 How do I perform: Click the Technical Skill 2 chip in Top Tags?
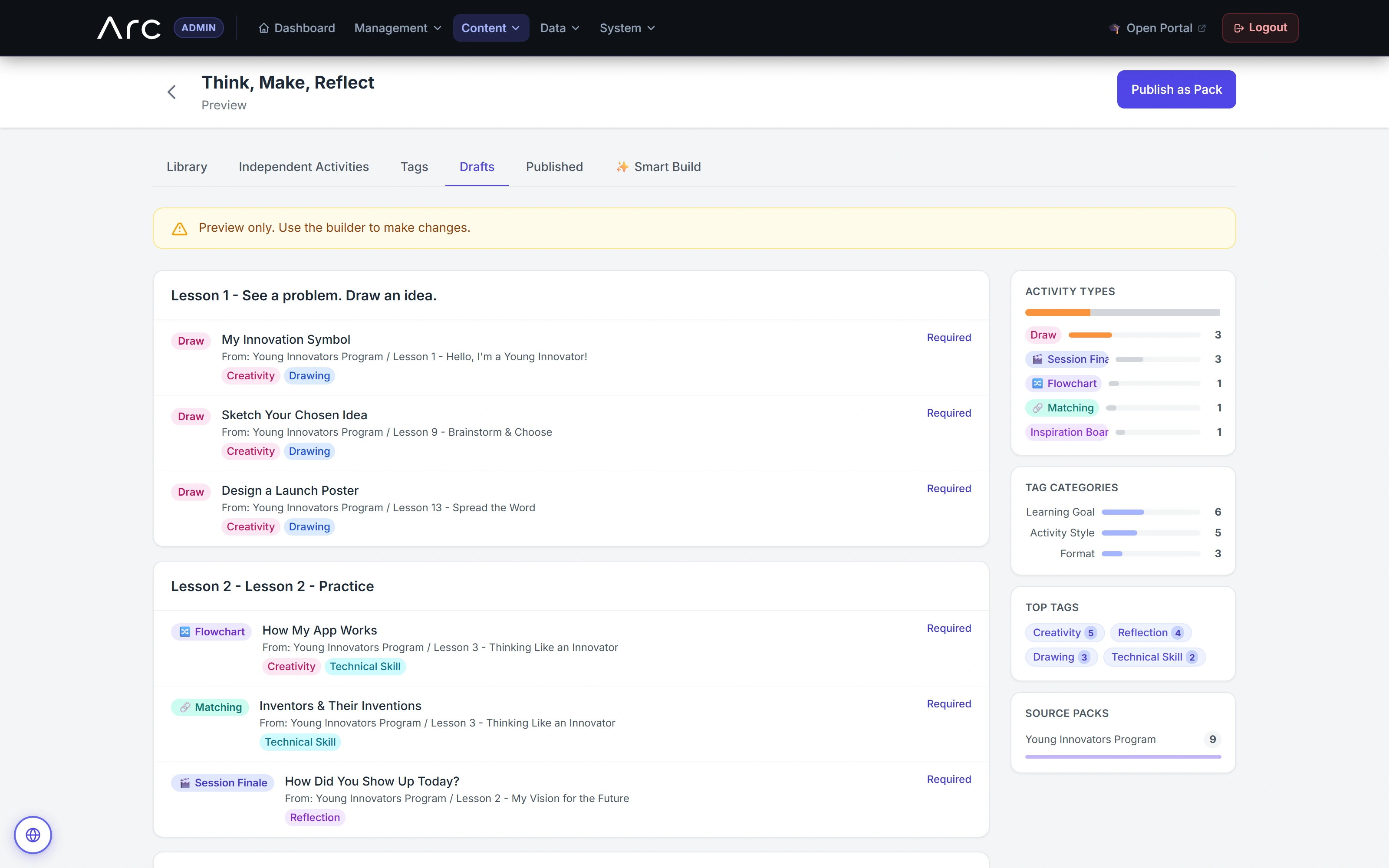[x=1154, y=657]
